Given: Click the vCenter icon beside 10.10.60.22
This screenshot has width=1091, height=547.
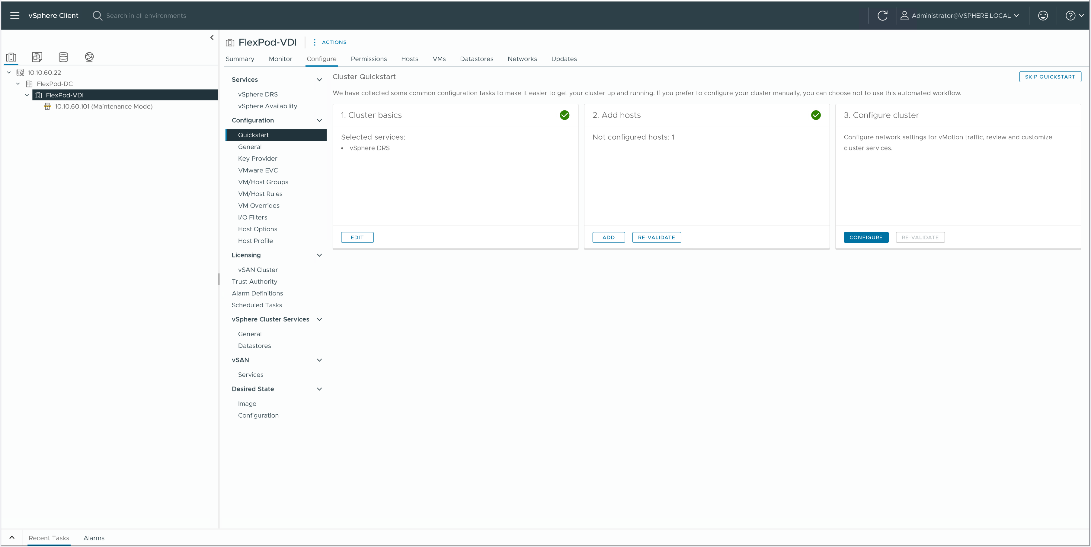Looking at the screenshot, I should point(20,72).
